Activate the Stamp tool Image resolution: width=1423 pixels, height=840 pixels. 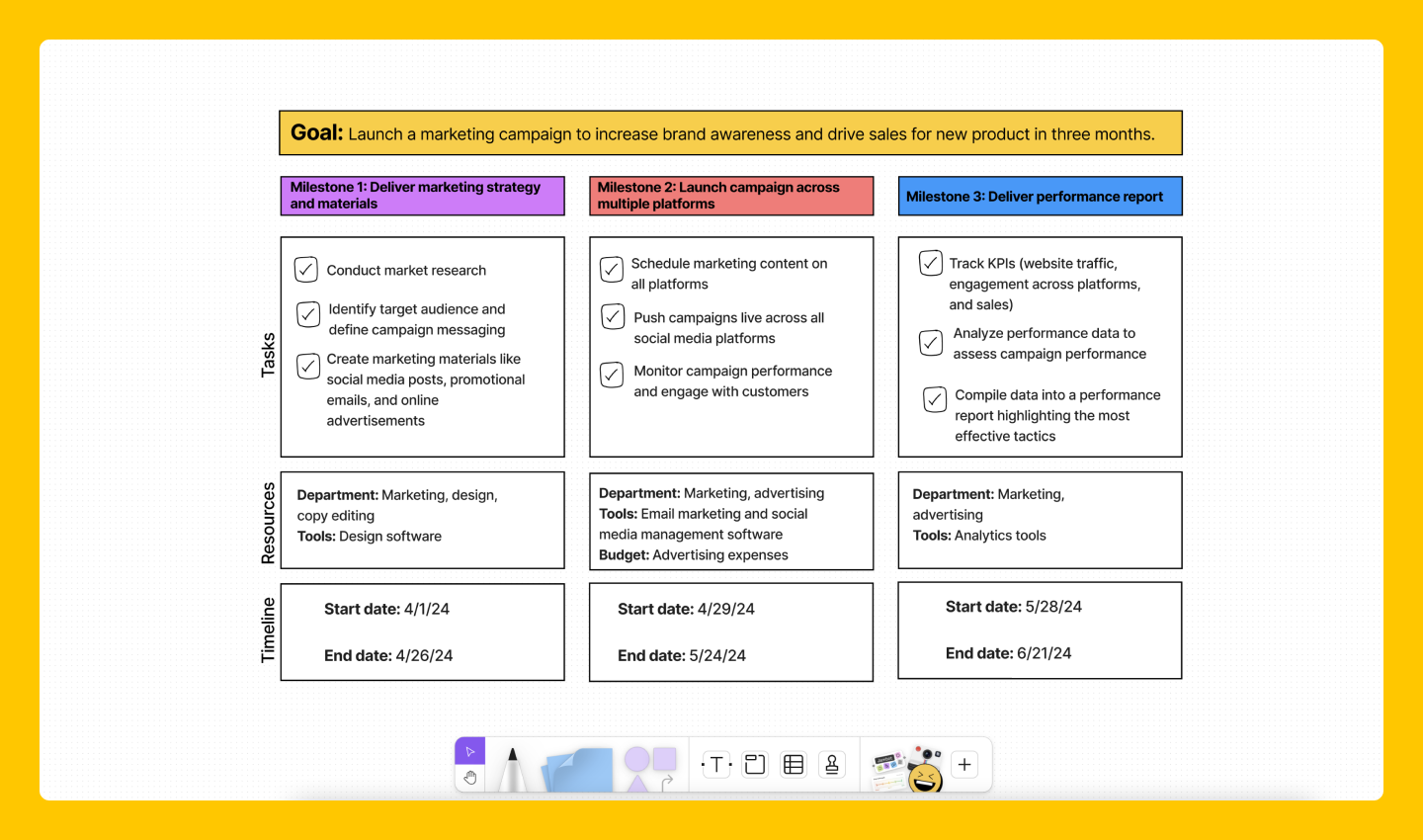(831, 764)
